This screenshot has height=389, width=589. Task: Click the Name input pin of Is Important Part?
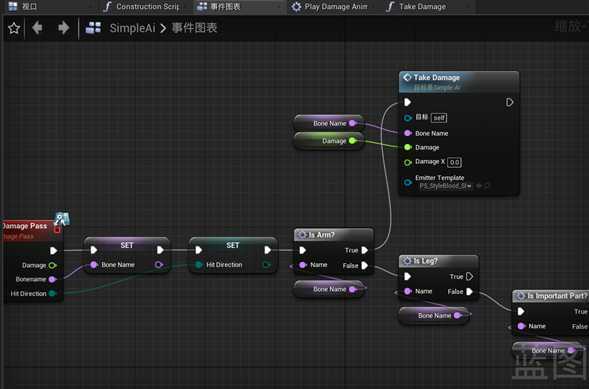pyautogui.click(x=521, y=326)
